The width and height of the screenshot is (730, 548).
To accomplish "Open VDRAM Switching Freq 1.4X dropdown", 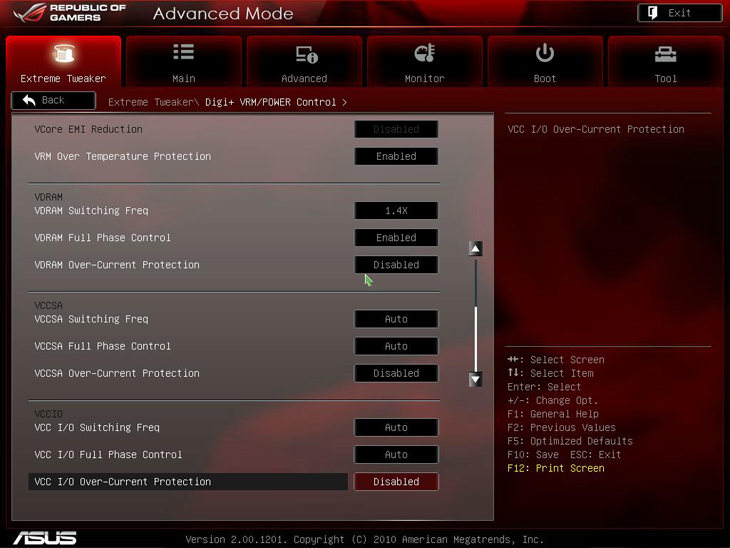I will coord(396,211).
